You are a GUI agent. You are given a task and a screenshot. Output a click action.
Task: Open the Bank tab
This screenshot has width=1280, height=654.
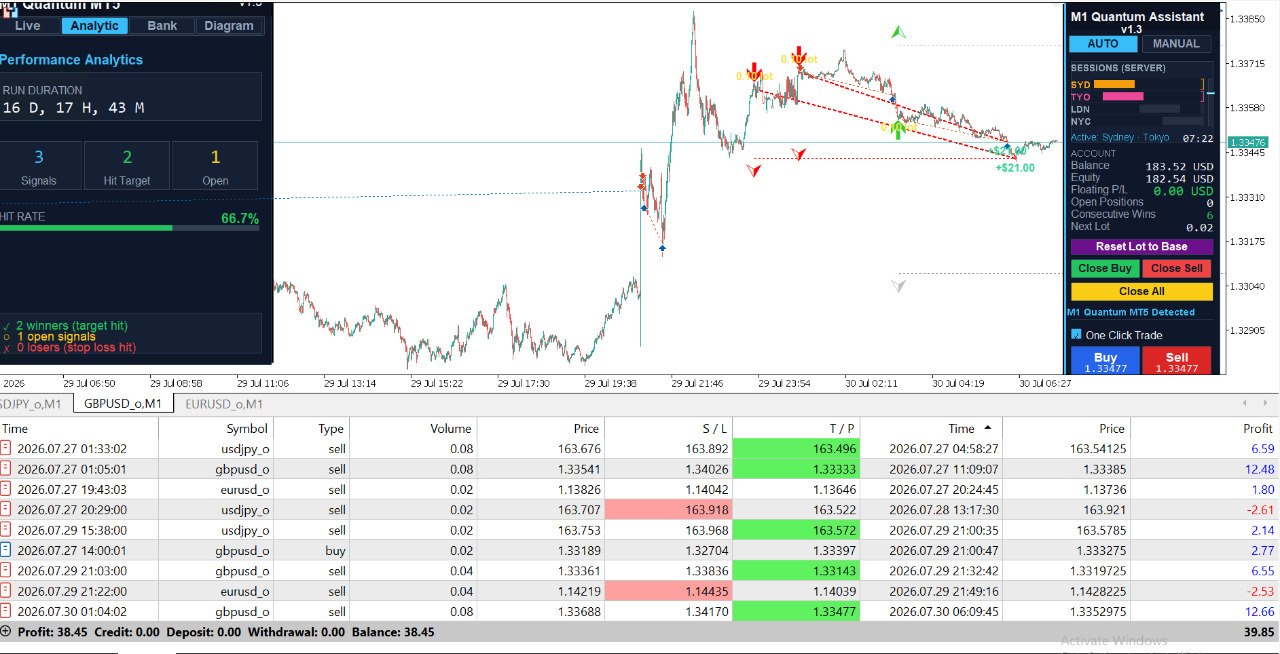point(162,26)
